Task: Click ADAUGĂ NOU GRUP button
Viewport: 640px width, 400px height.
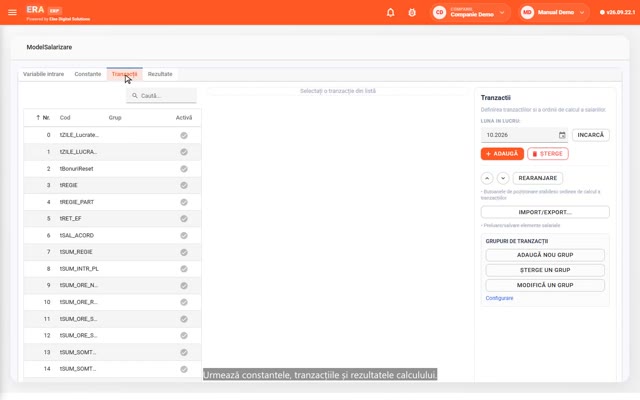Action: 545,255
